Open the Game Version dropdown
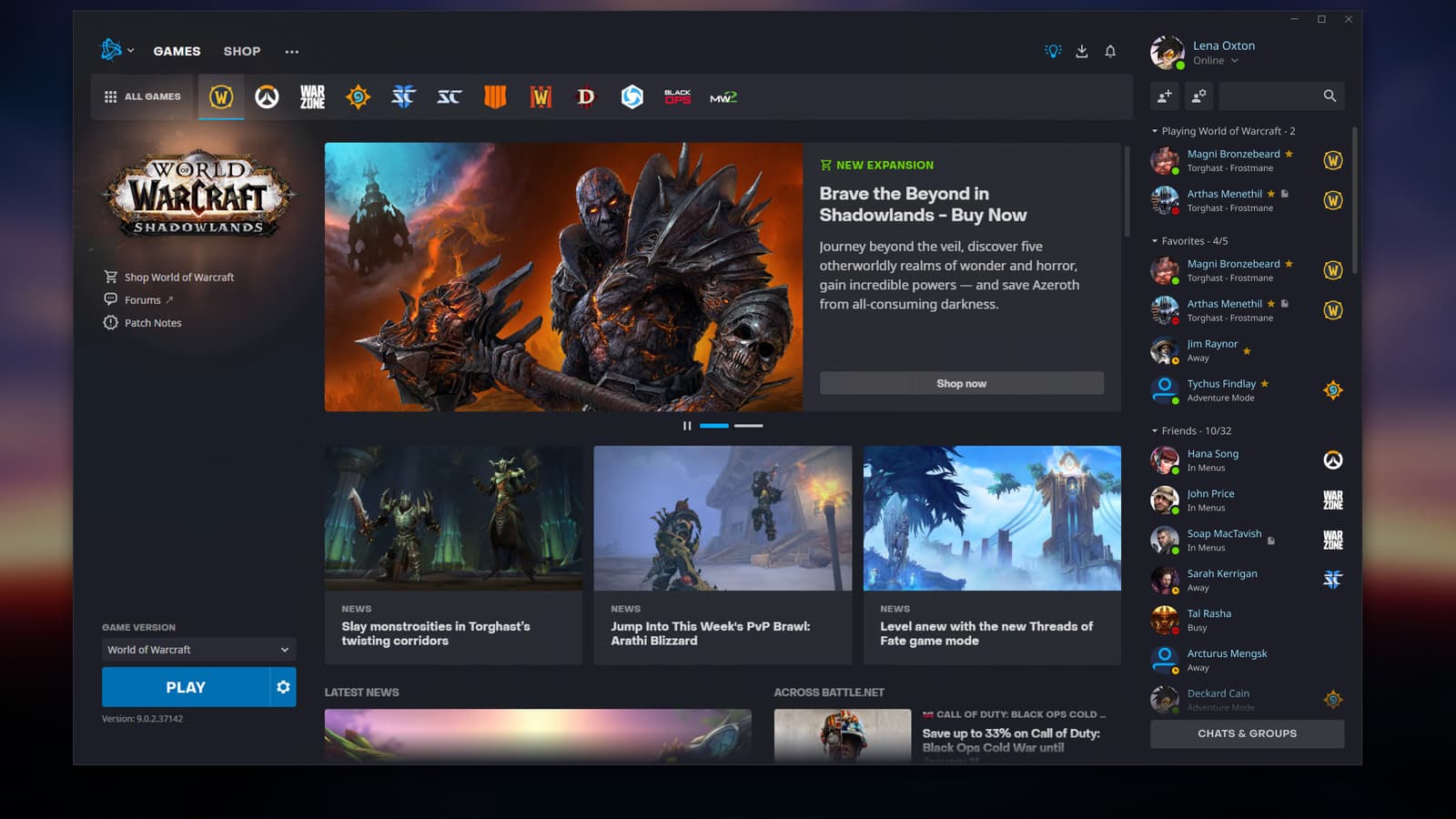This screenshot has width=1456, height=819. point(198,650)
